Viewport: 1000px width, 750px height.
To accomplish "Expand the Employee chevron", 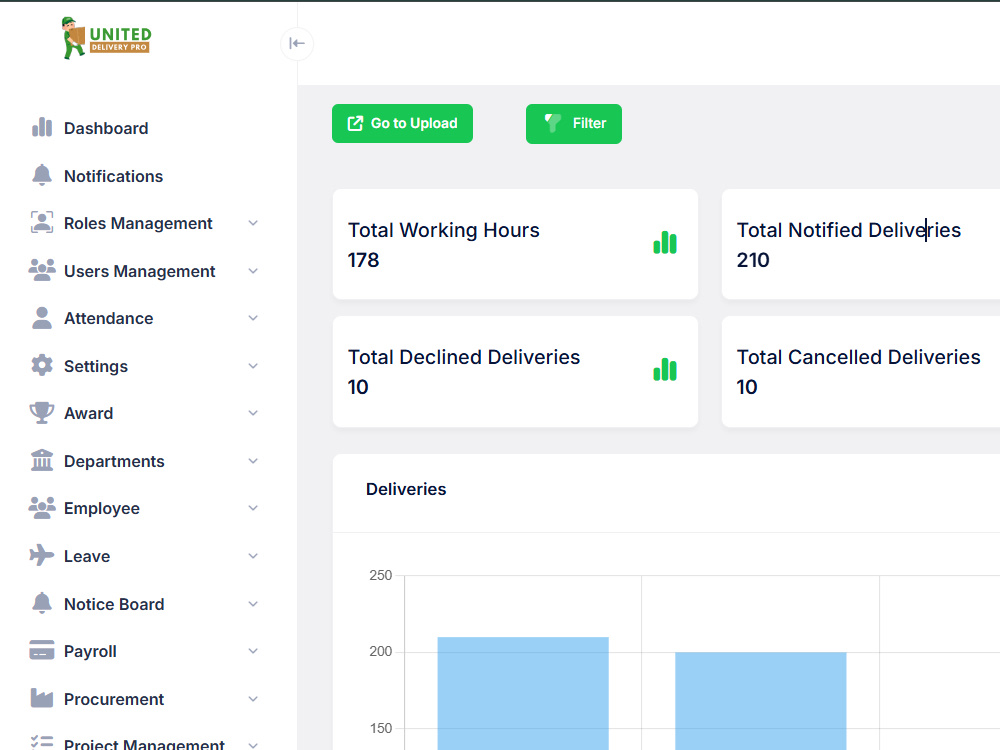I will (253, 508).
